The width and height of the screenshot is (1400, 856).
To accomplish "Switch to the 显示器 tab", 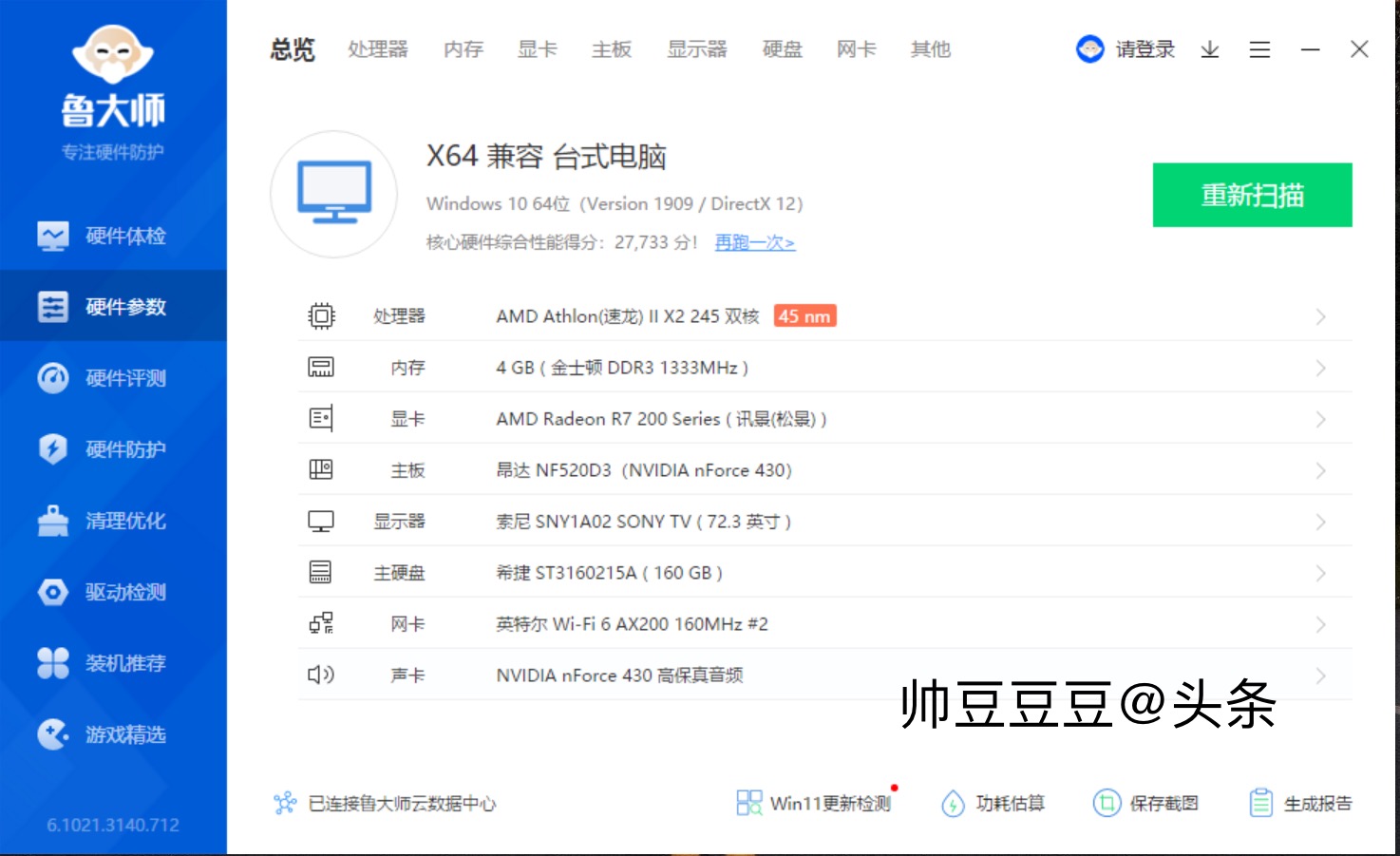I will coord(698,49).
